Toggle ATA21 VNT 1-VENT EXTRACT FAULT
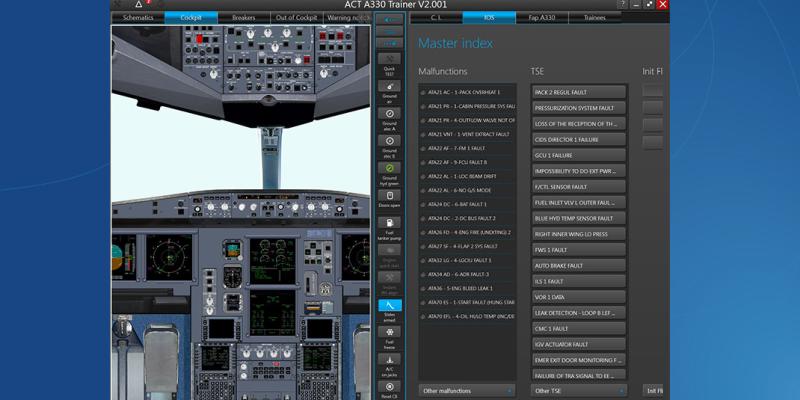Screen dimensions: 800x400 (x=467, y=134)
